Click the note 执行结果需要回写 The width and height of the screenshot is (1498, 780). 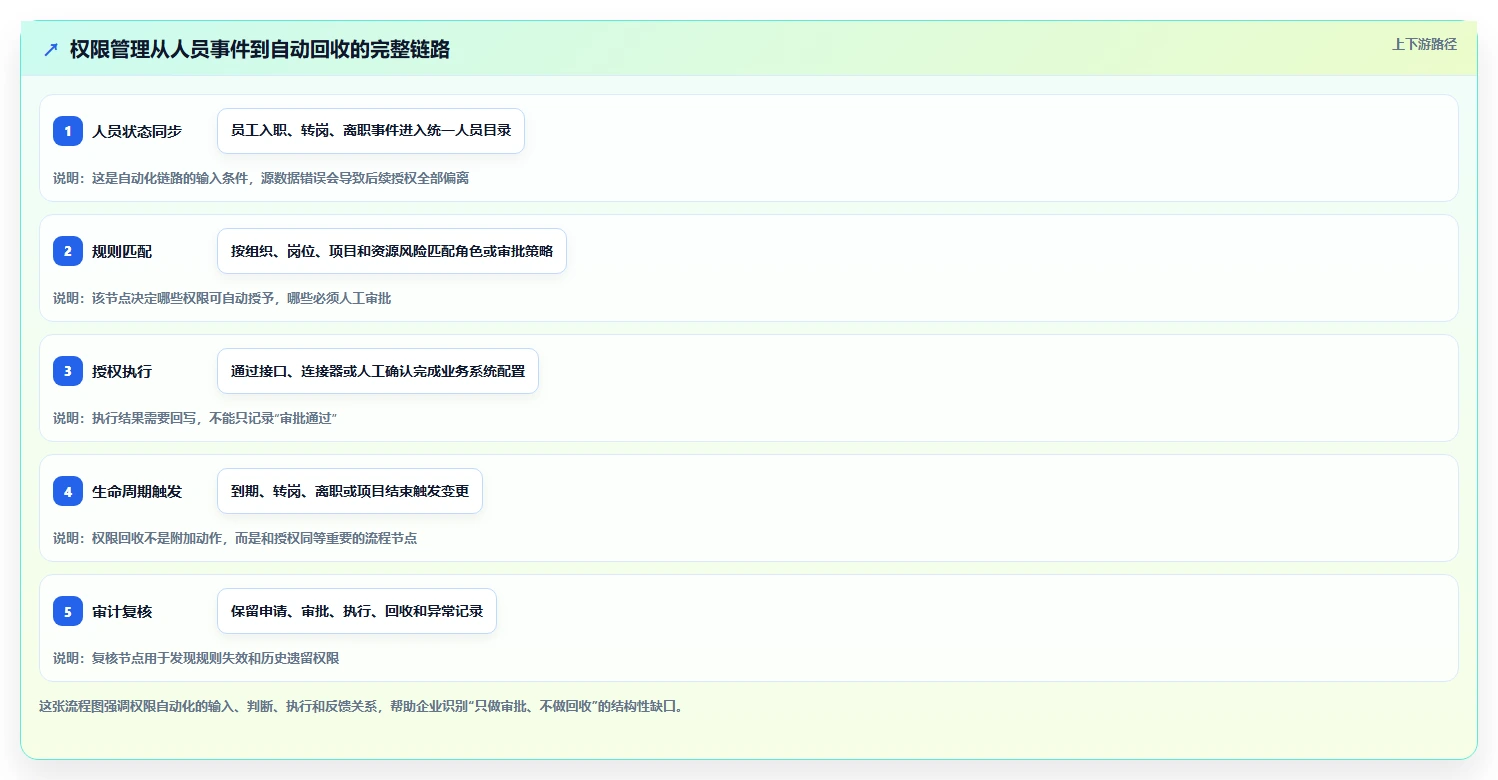[x=195, y=418]
